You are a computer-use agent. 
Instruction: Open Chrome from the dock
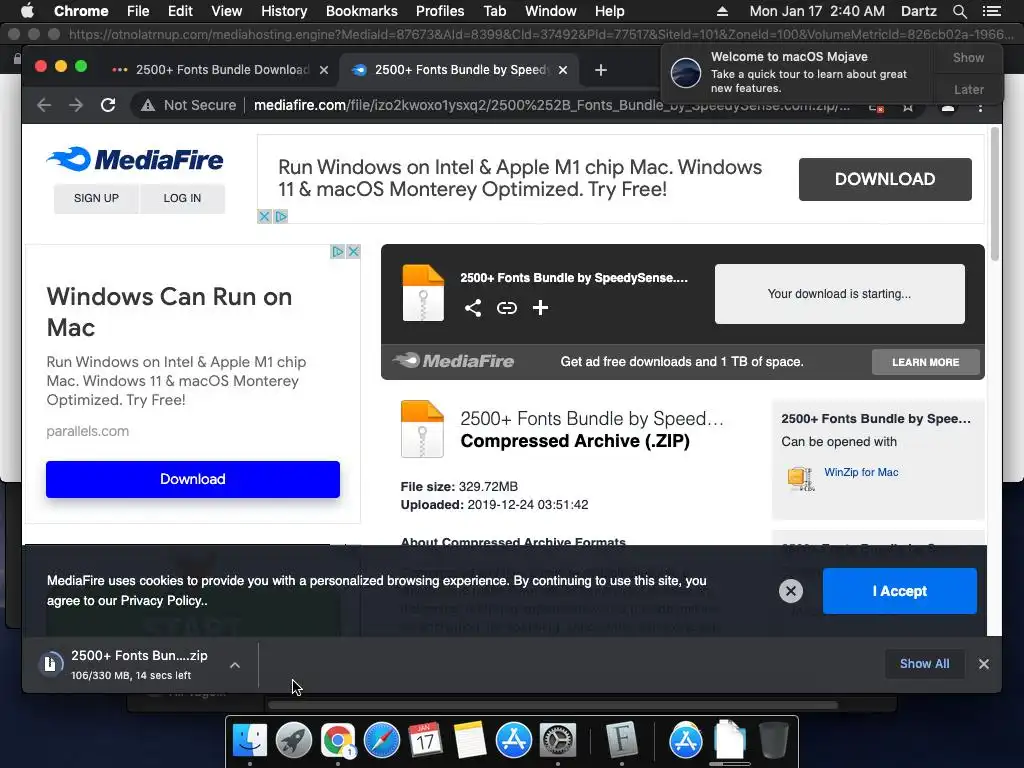[x=338, y=741]
